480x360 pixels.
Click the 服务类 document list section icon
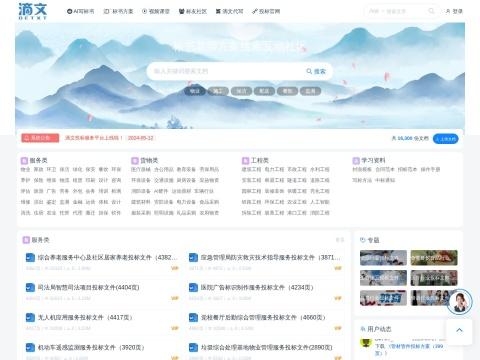tap(26, 240)
